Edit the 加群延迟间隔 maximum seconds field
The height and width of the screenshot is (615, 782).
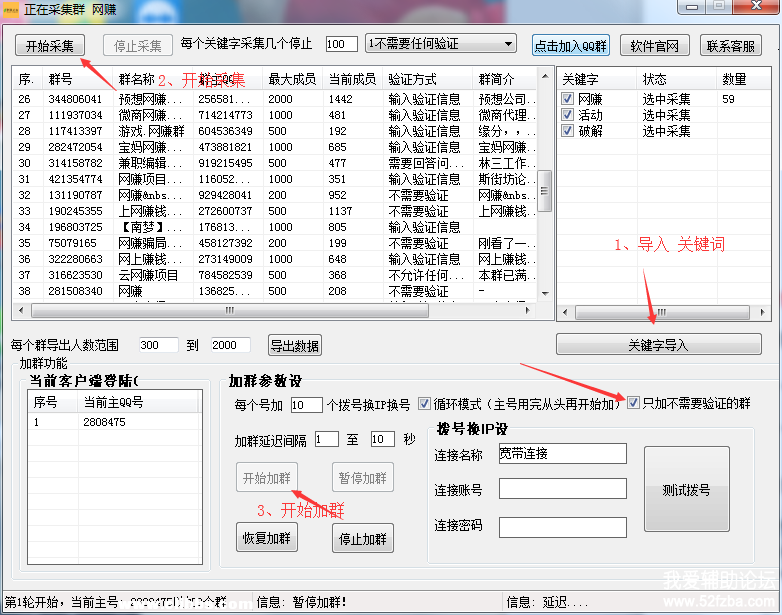383,439
